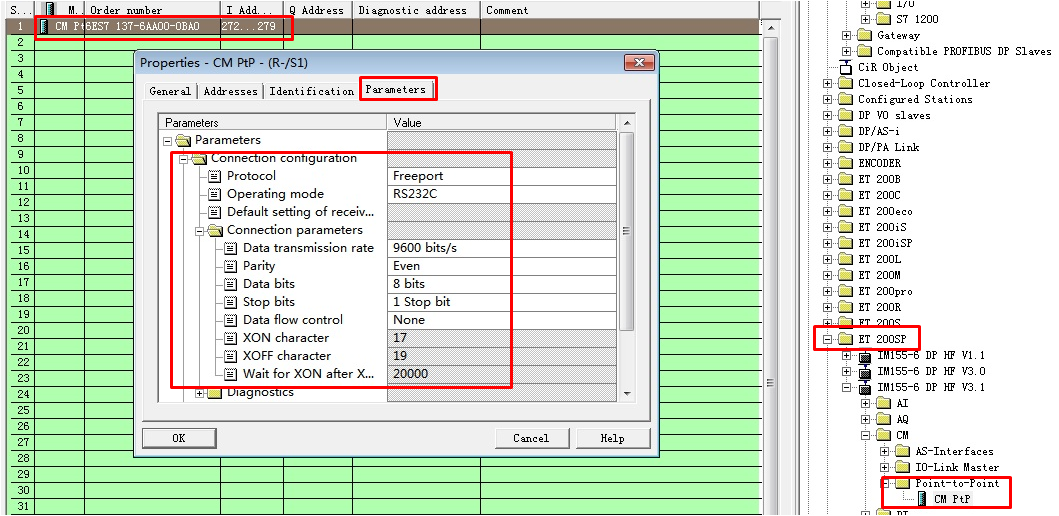Open Help for CM PtP properties
Viewport: 1059px width, 516px height.
coord(613,438)
